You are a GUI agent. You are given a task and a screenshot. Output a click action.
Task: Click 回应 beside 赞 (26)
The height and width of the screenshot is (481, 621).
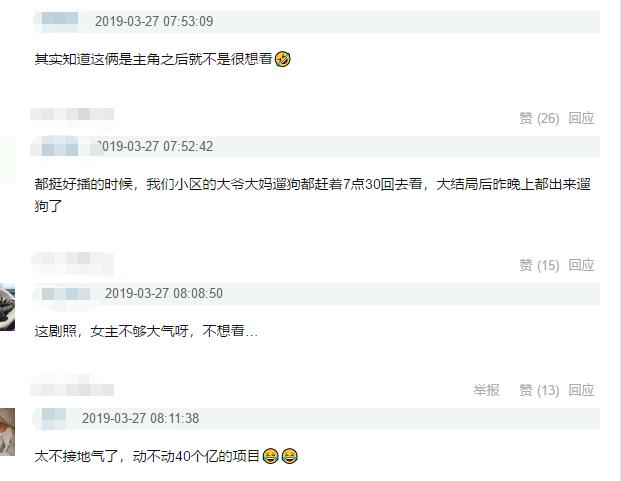tap(581, 118)
